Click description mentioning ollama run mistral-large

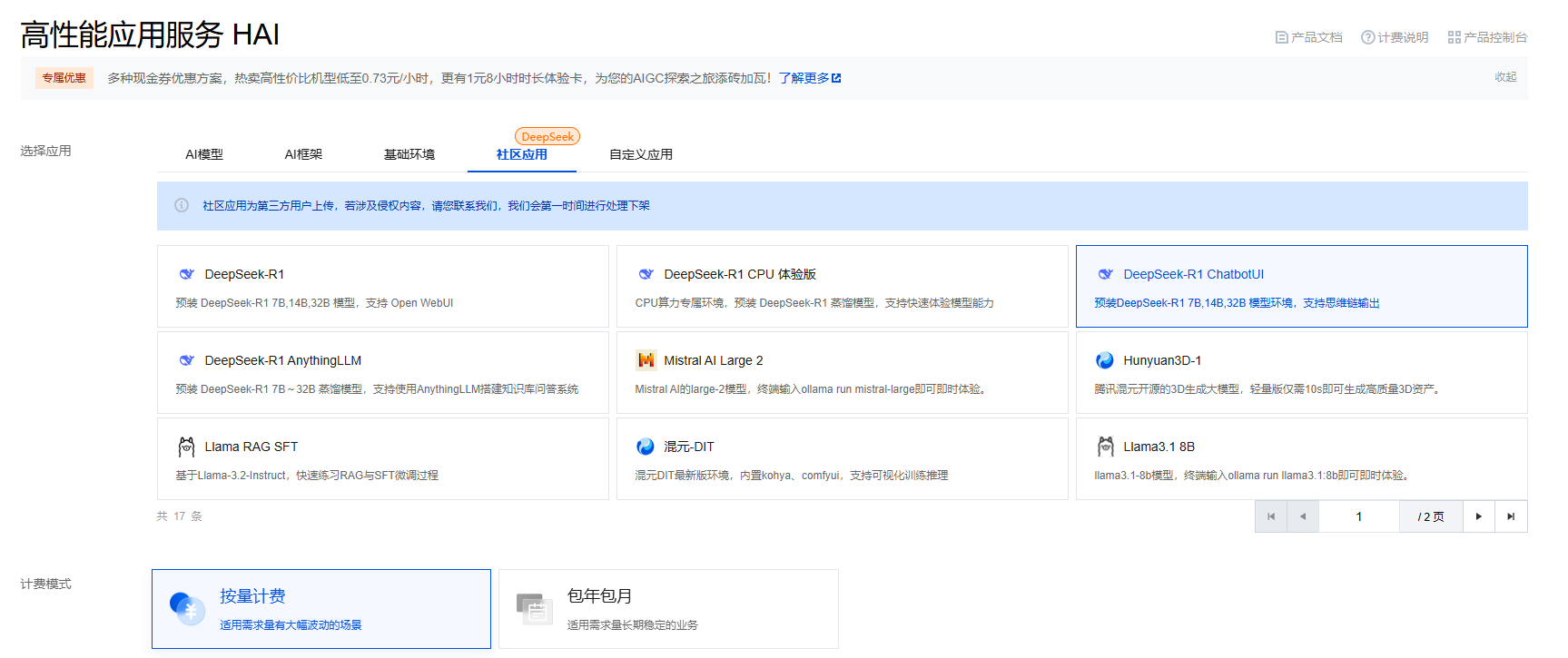coord(811,389)
